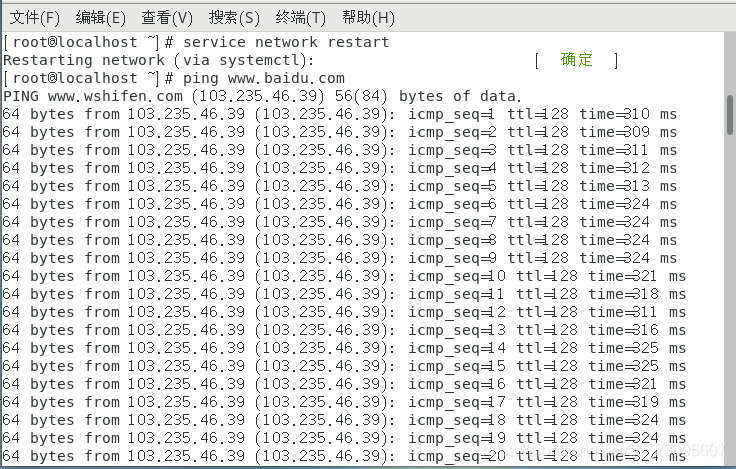The height and width of the screenshot is (469, 736).
Task: Open the 帮助(H) menu
Action: tap(368, 18)
